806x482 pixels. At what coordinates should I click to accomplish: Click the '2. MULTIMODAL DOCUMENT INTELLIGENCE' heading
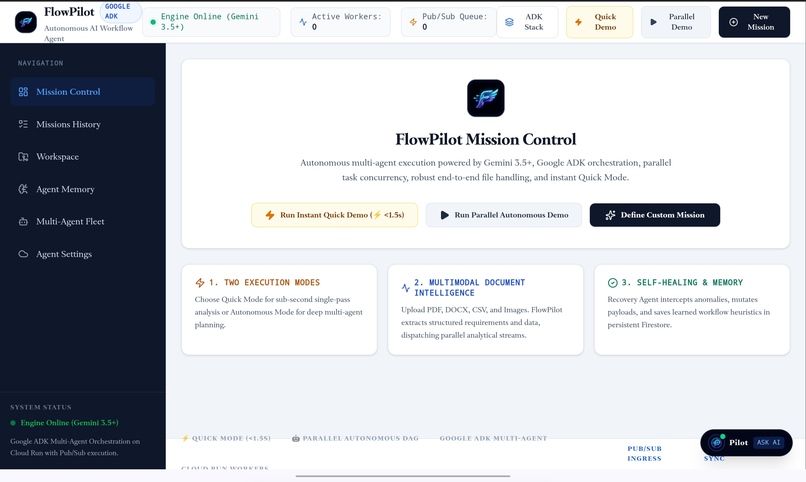470,287
